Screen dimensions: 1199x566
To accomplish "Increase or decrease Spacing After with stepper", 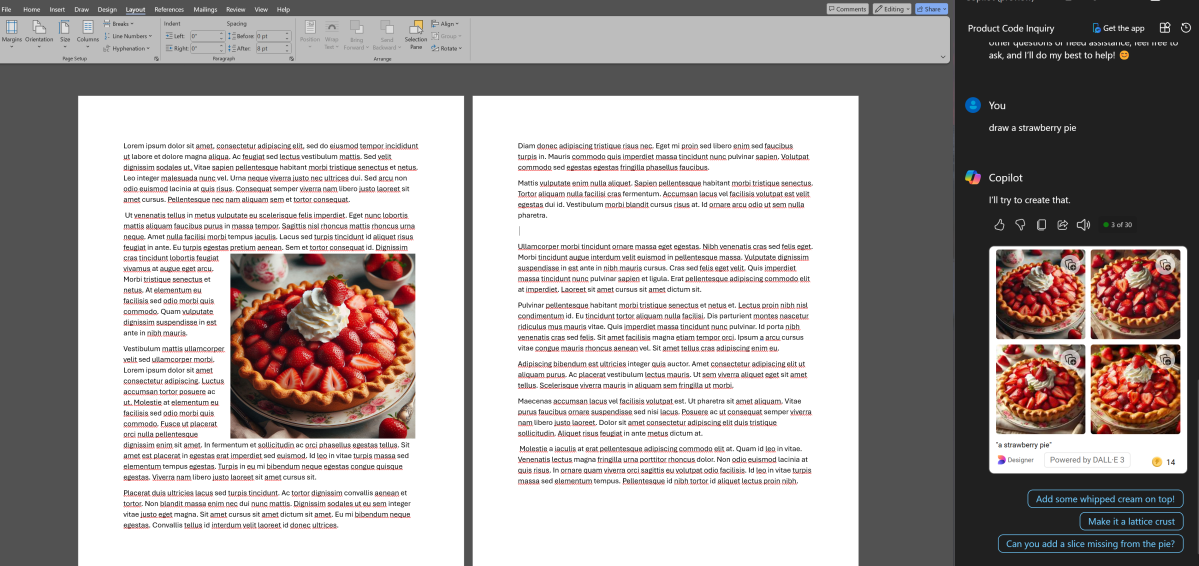I will (x=288, y=48).
